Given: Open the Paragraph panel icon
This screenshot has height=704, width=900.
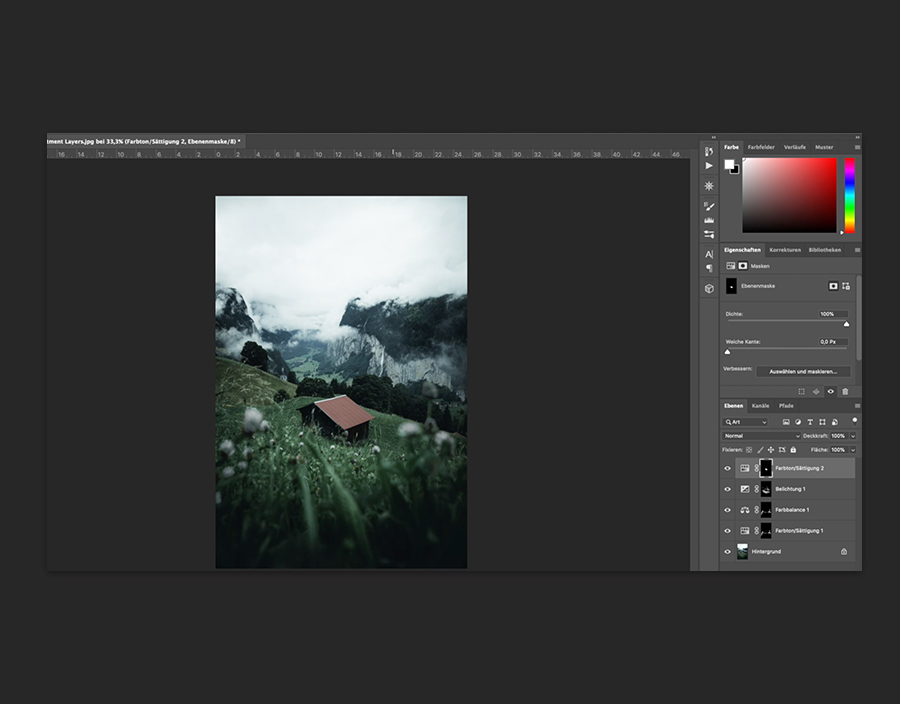Looking at the screenshot, I should coord(709,268).
